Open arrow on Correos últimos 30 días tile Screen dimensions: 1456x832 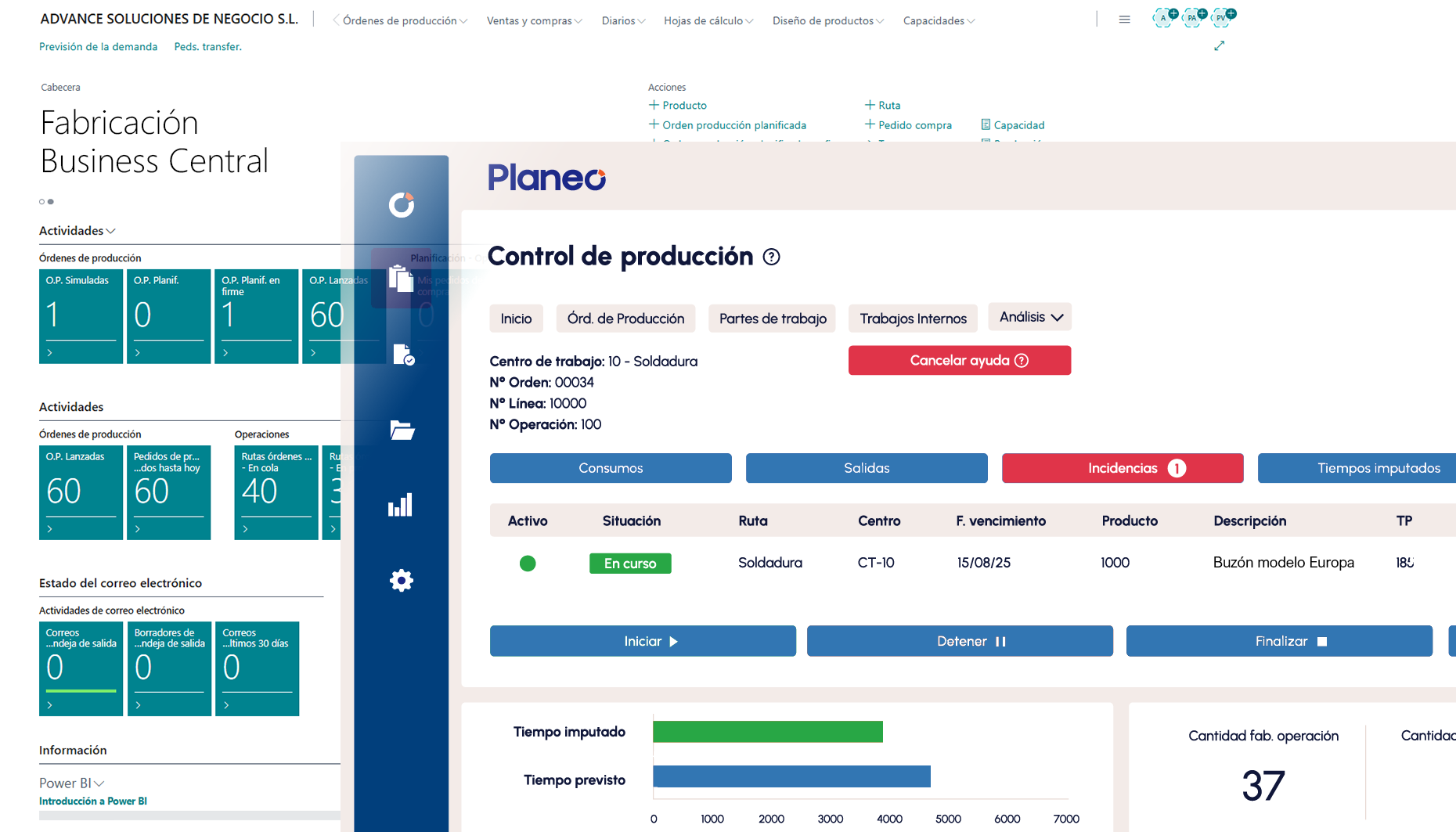coord(227,705)
